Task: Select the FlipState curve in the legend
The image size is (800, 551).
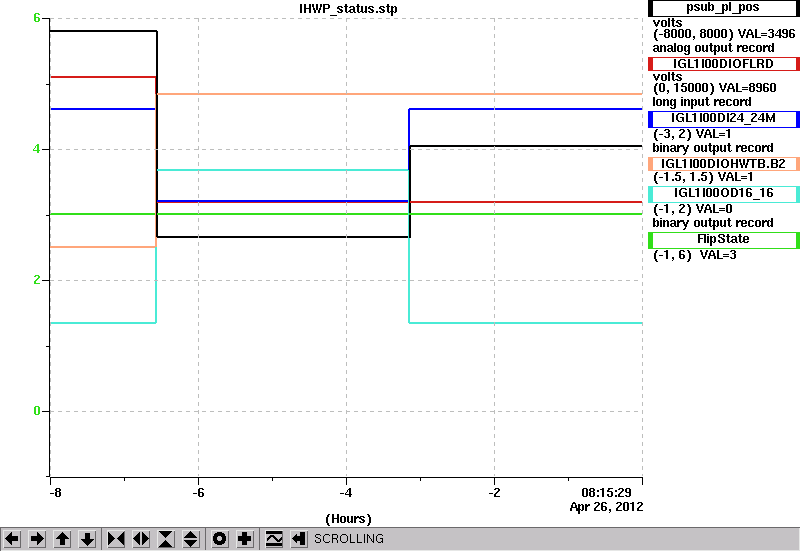Action: (x=723, y=239)
